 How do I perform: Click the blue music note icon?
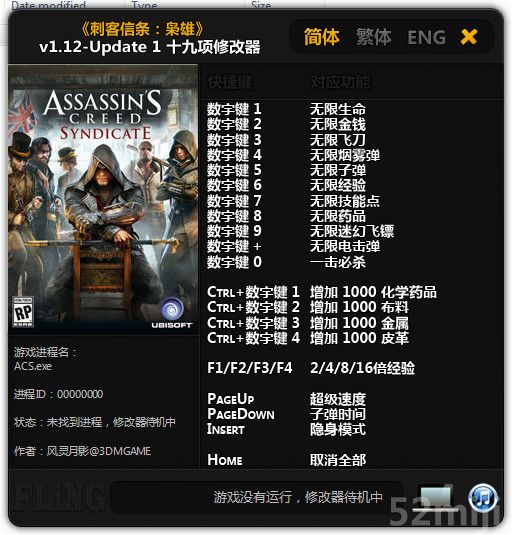coord(482,498)
